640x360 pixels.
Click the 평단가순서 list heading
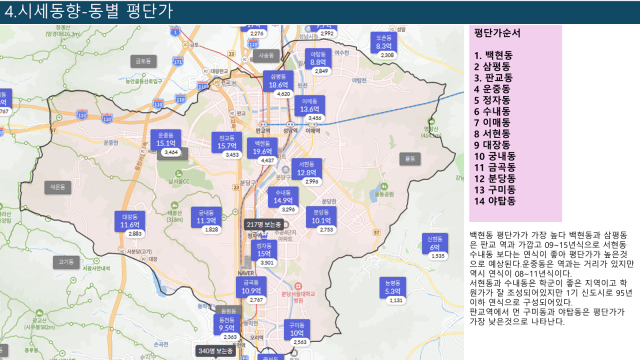[497, 33]
